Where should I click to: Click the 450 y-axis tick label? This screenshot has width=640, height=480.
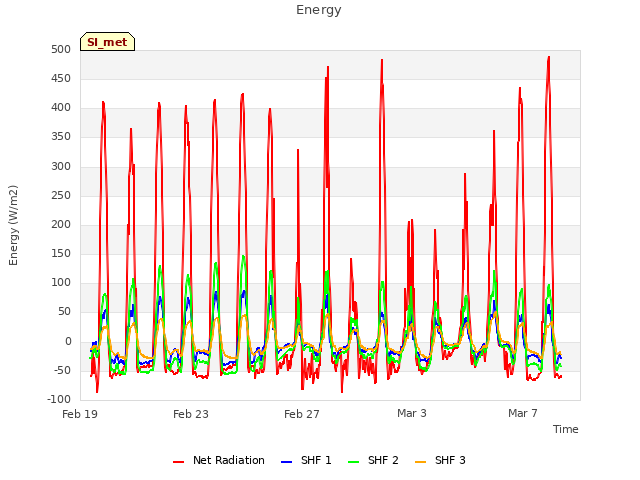click(x=61, y=79)
